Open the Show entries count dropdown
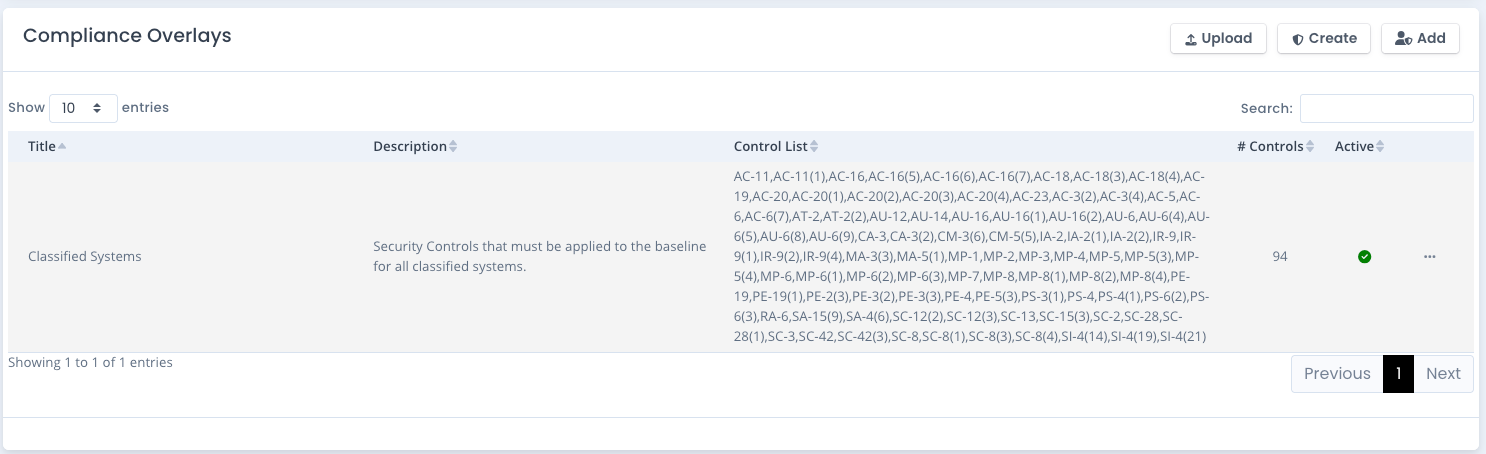The width and height of the screenshot is (1486, 454). (x=82, y=108)
